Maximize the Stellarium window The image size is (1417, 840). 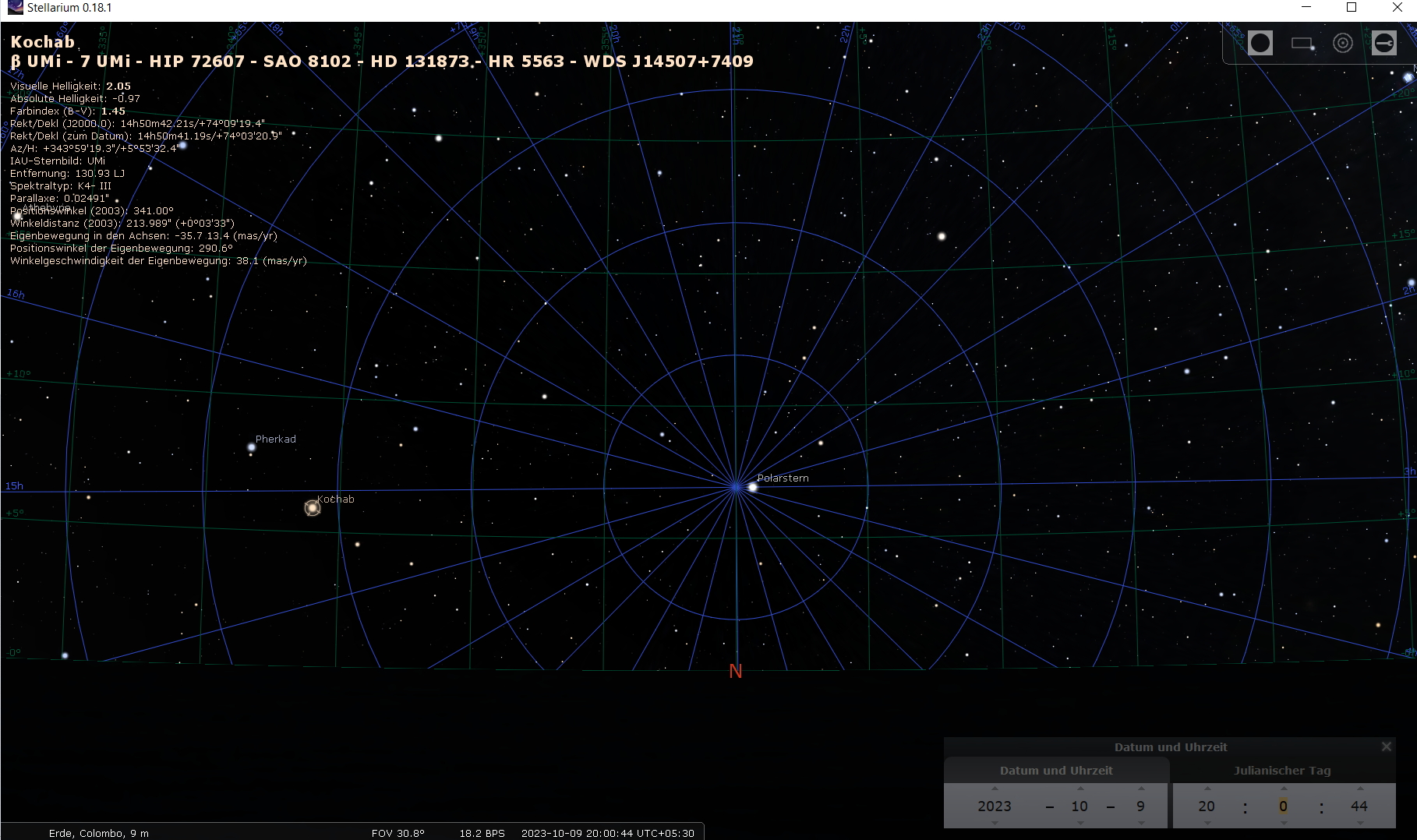tap(1352, 8)
